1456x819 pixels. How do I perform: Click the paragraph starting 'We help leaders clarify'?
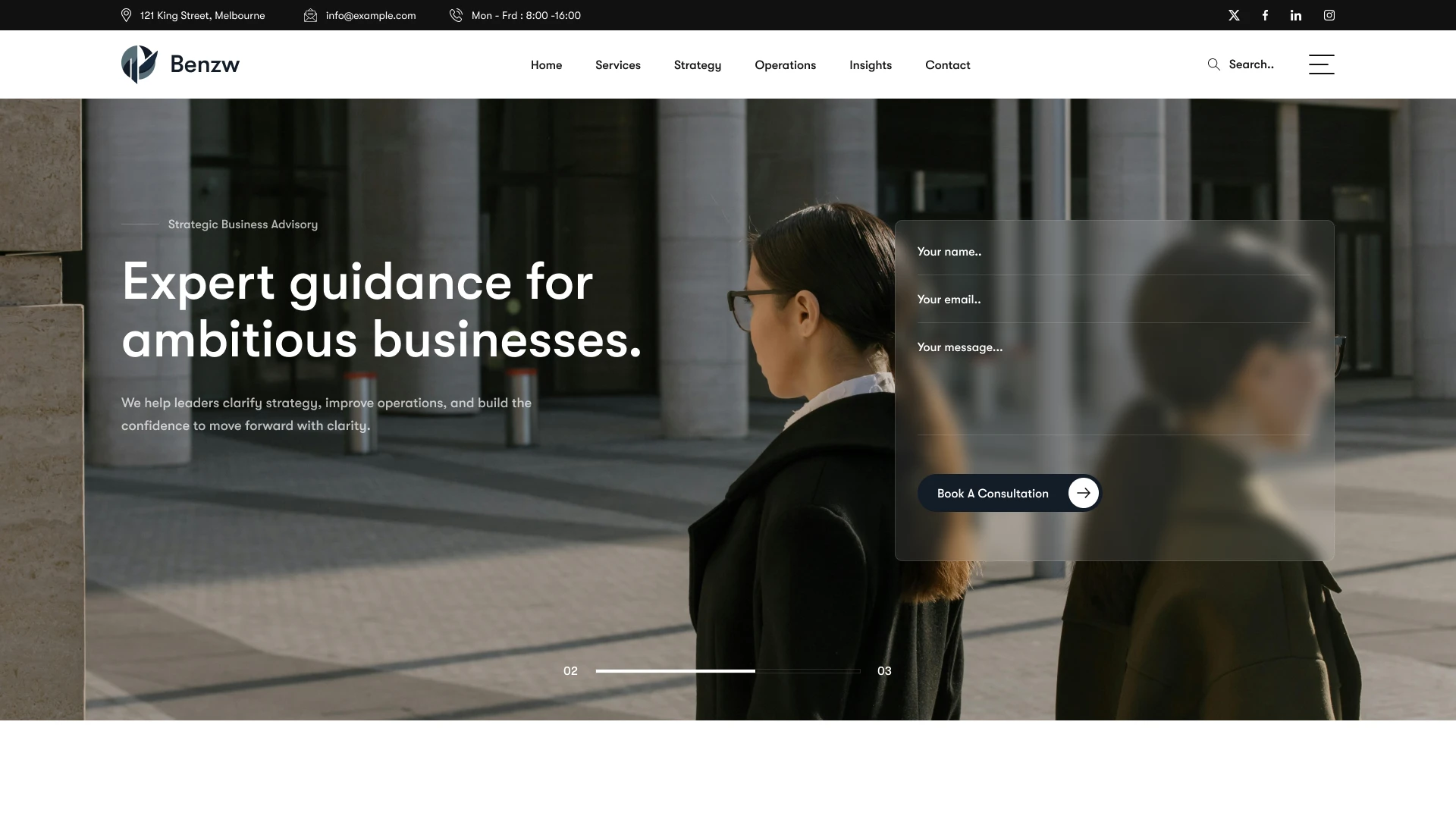tap(326, 414)
